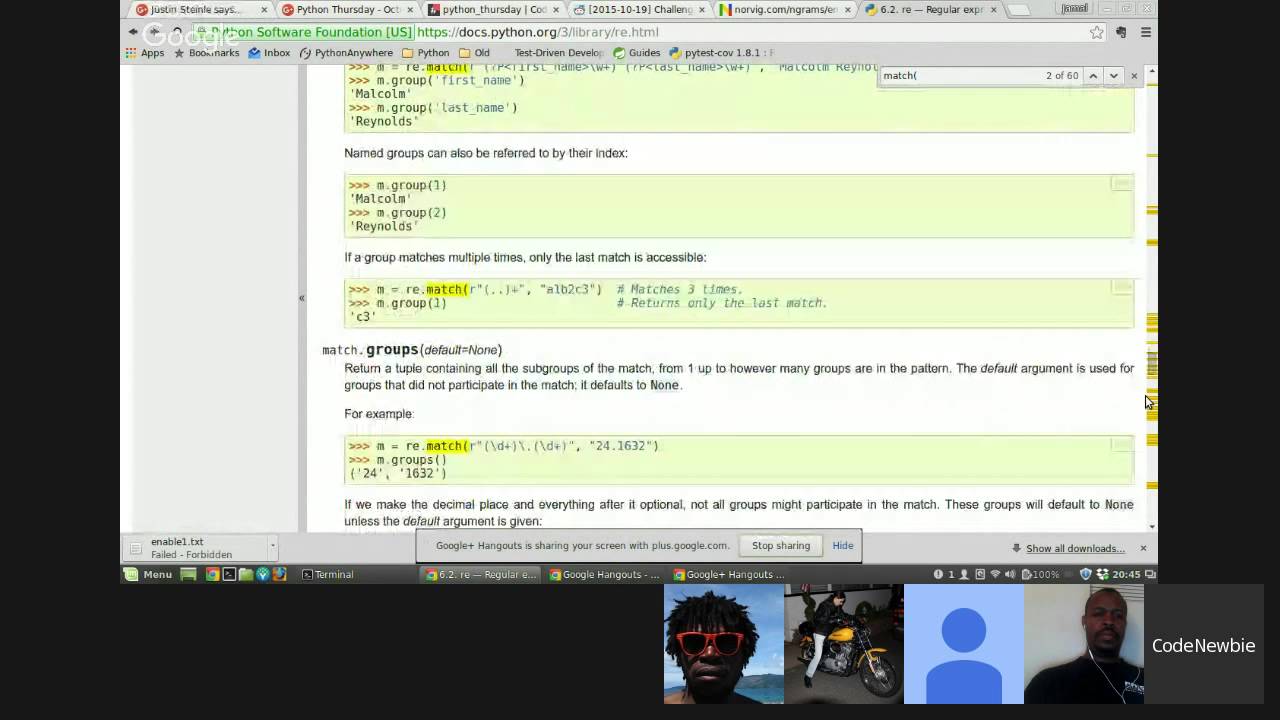Click Stop sharing button

click(x=781, y=546)
